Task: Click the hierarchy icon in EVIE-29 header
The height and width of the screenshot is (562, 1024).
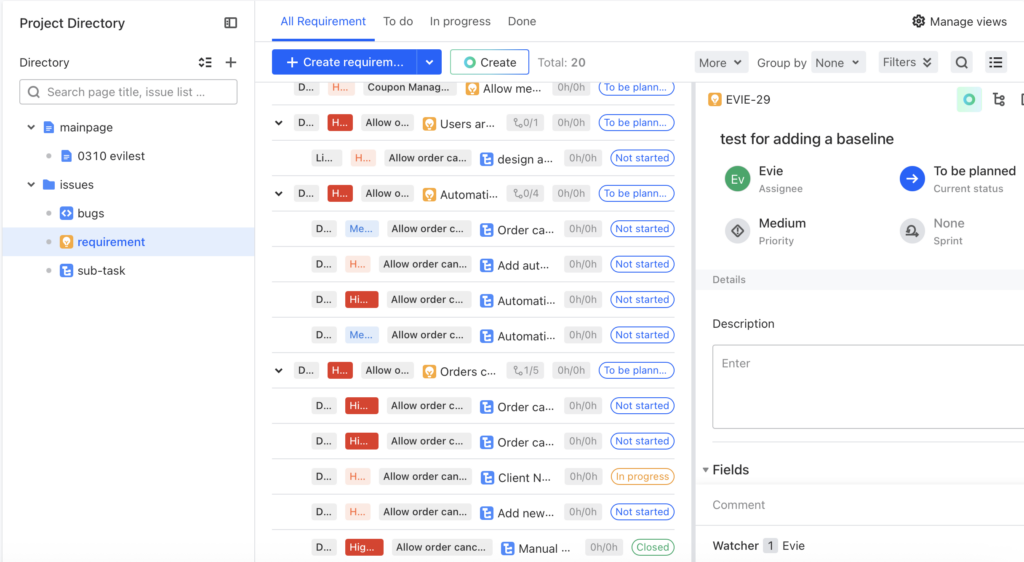Action: 999,99
